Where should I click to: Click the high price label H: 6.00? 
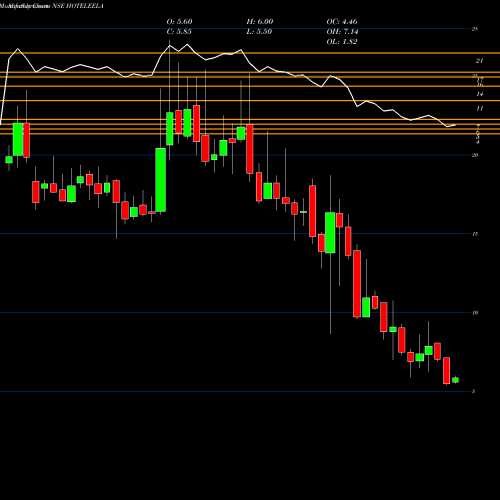(260, 22)
